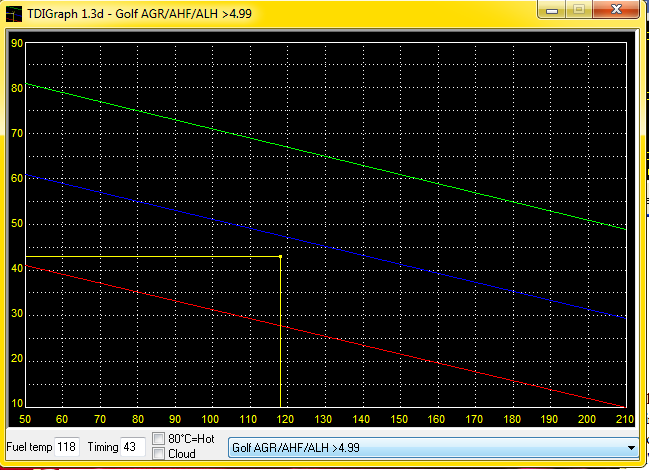Click the yellow marker point on graph
Viewport: 649px width, 470px height.
pyautogui.click(x=281, y=257)
